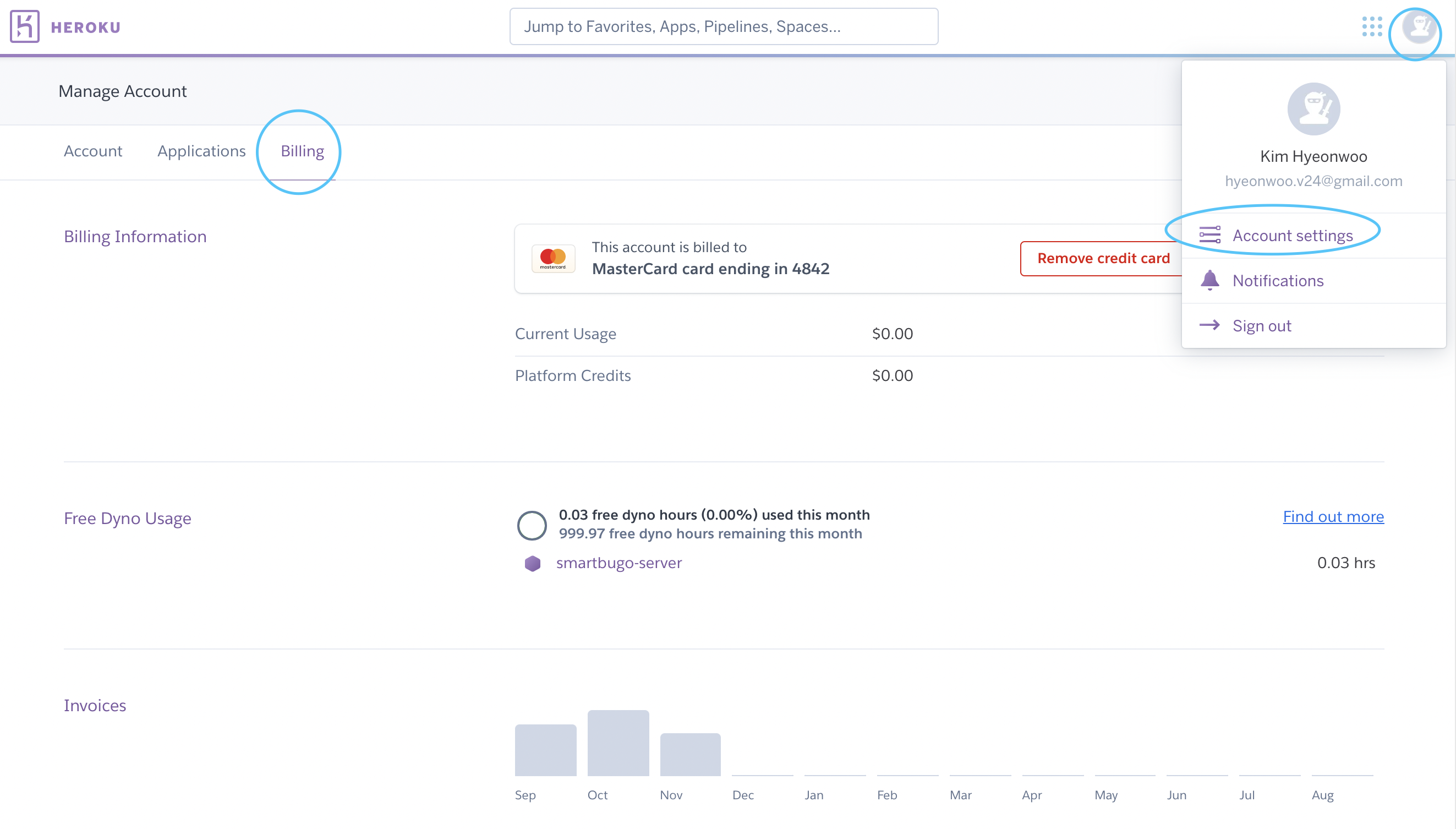This screenshot has height=829, width=1456.
Task: Open the app switcher grid icon
Action: [1372, 26]
